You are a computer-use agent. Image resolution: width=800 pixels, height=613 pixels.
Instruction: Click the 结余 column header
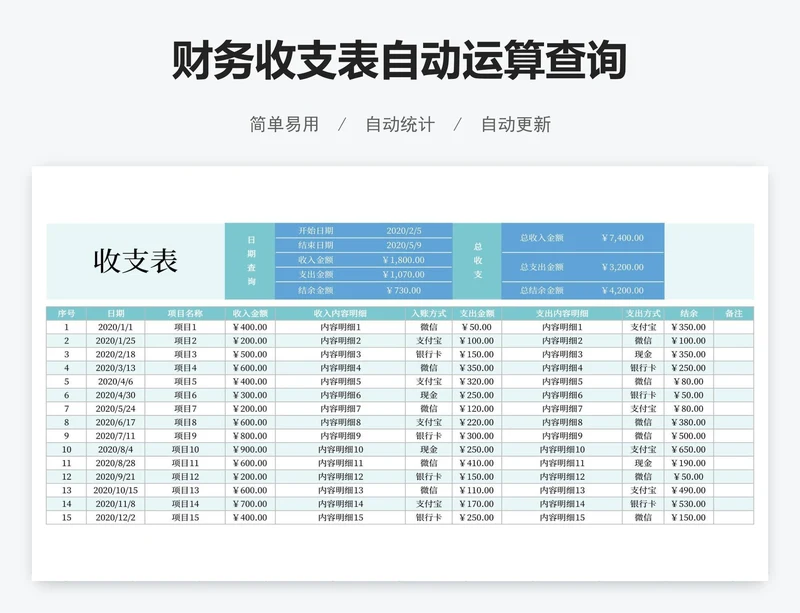(689, 313)
